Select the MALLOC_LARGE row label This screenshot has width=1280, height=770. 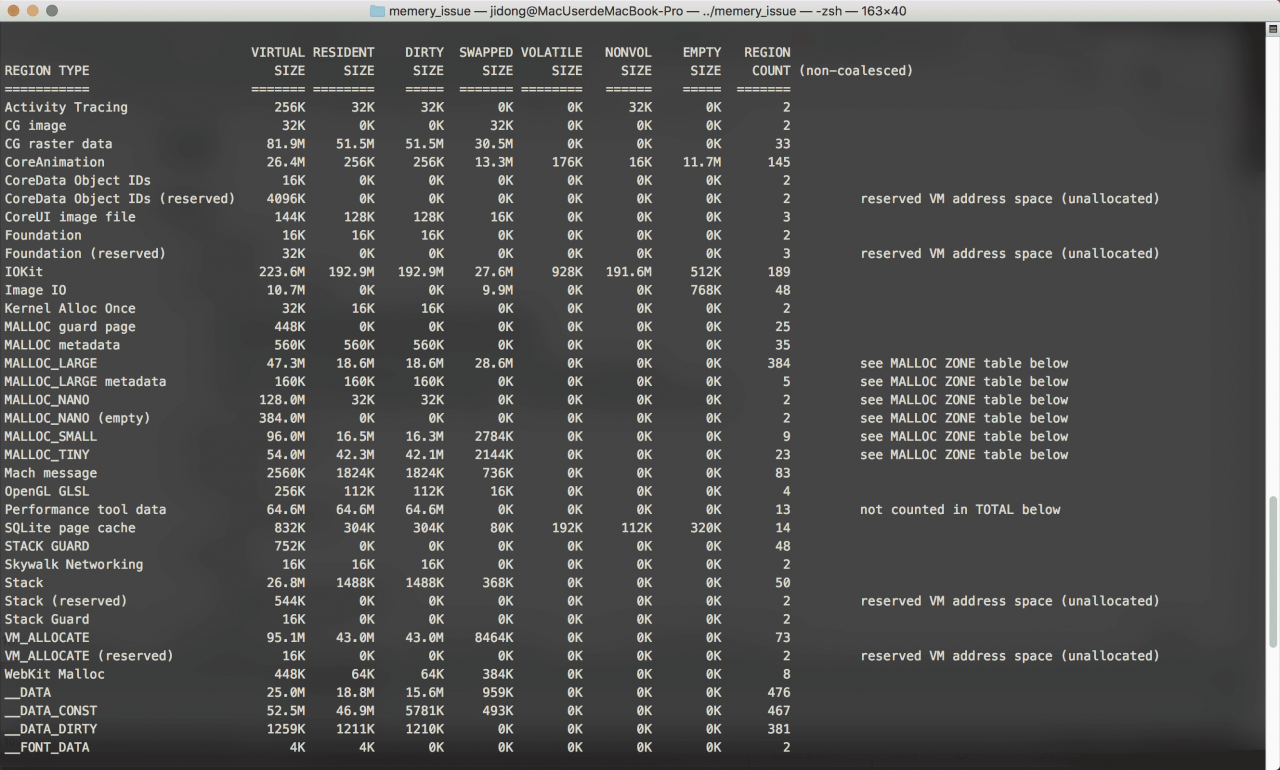click(x=51, y=363)
